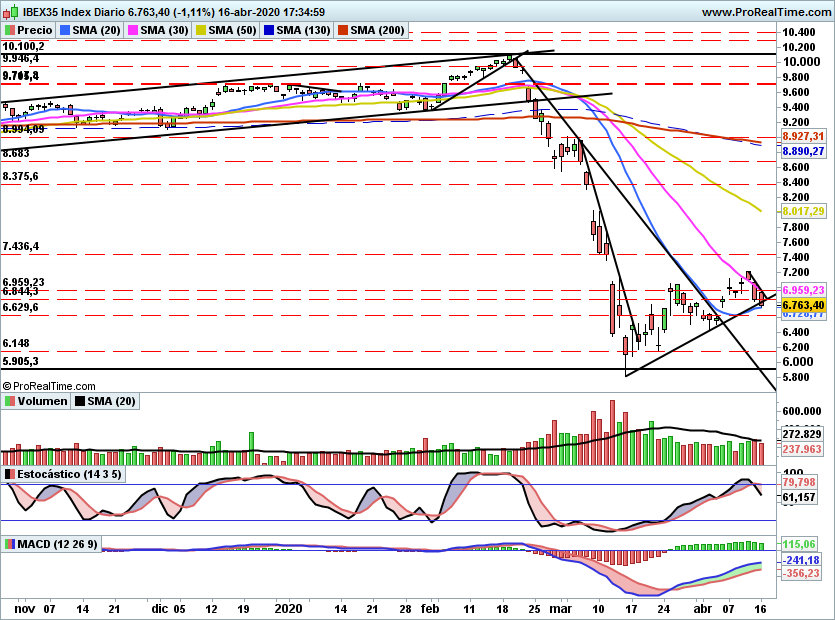
Task: Select the magenta 6.959,23 label on the right axis
Action: 803,290
